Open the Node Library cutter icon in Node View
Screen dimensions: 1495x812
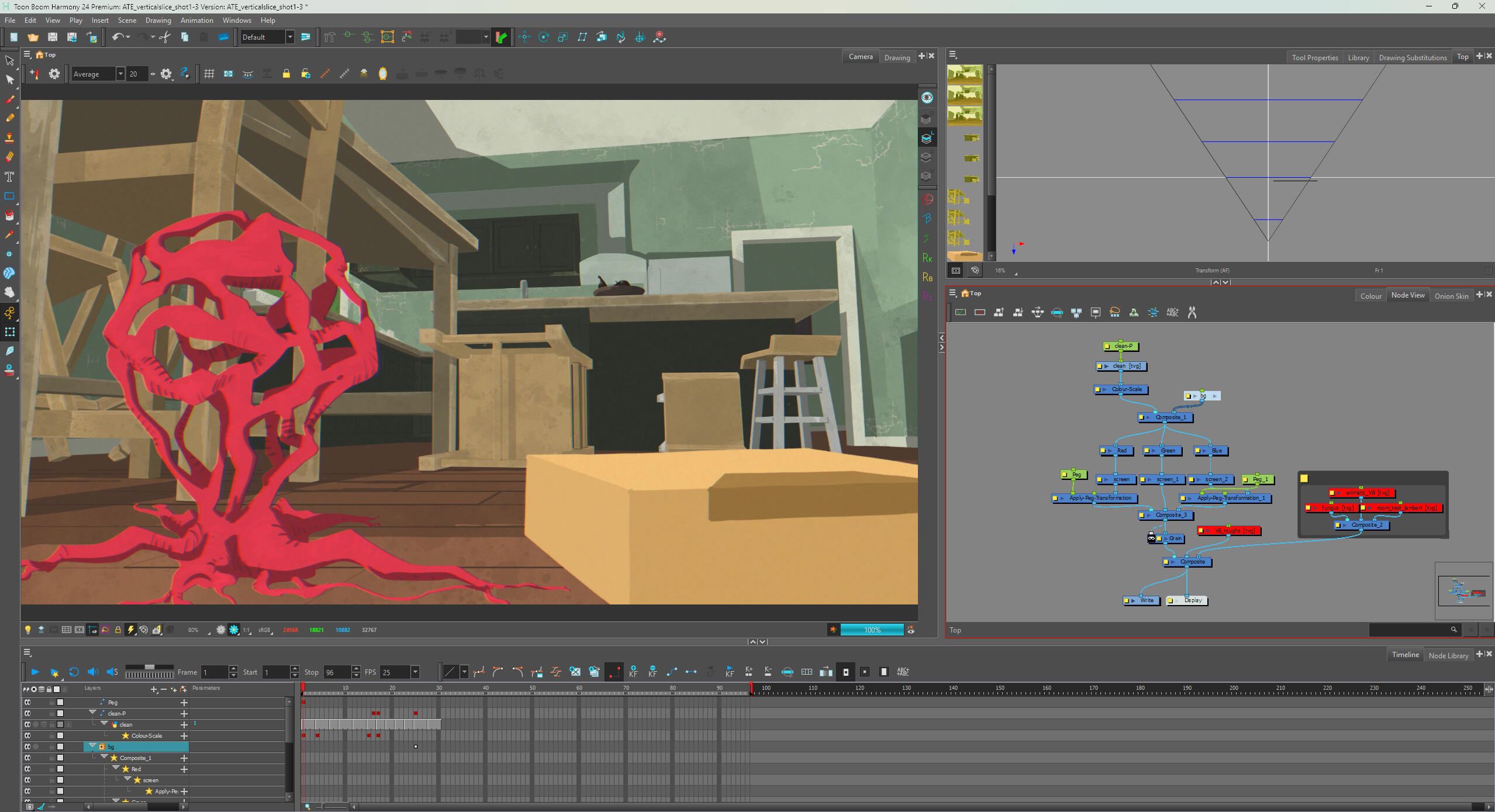point(1193,312)
